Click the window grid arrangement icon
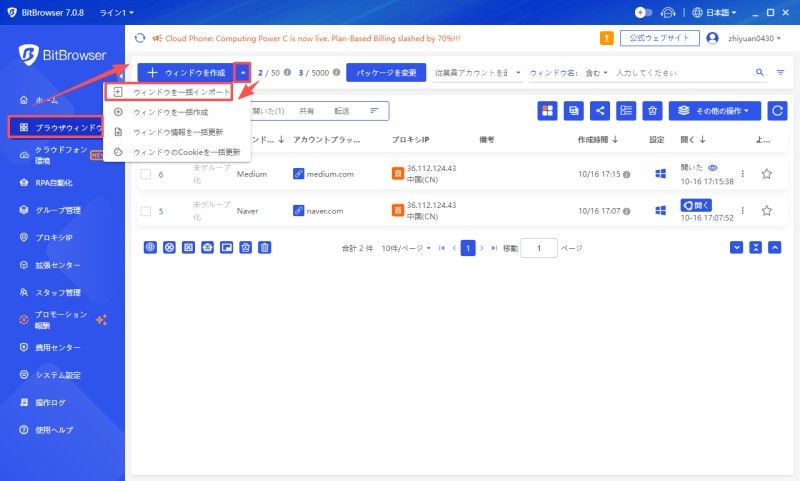 (548, 111)
